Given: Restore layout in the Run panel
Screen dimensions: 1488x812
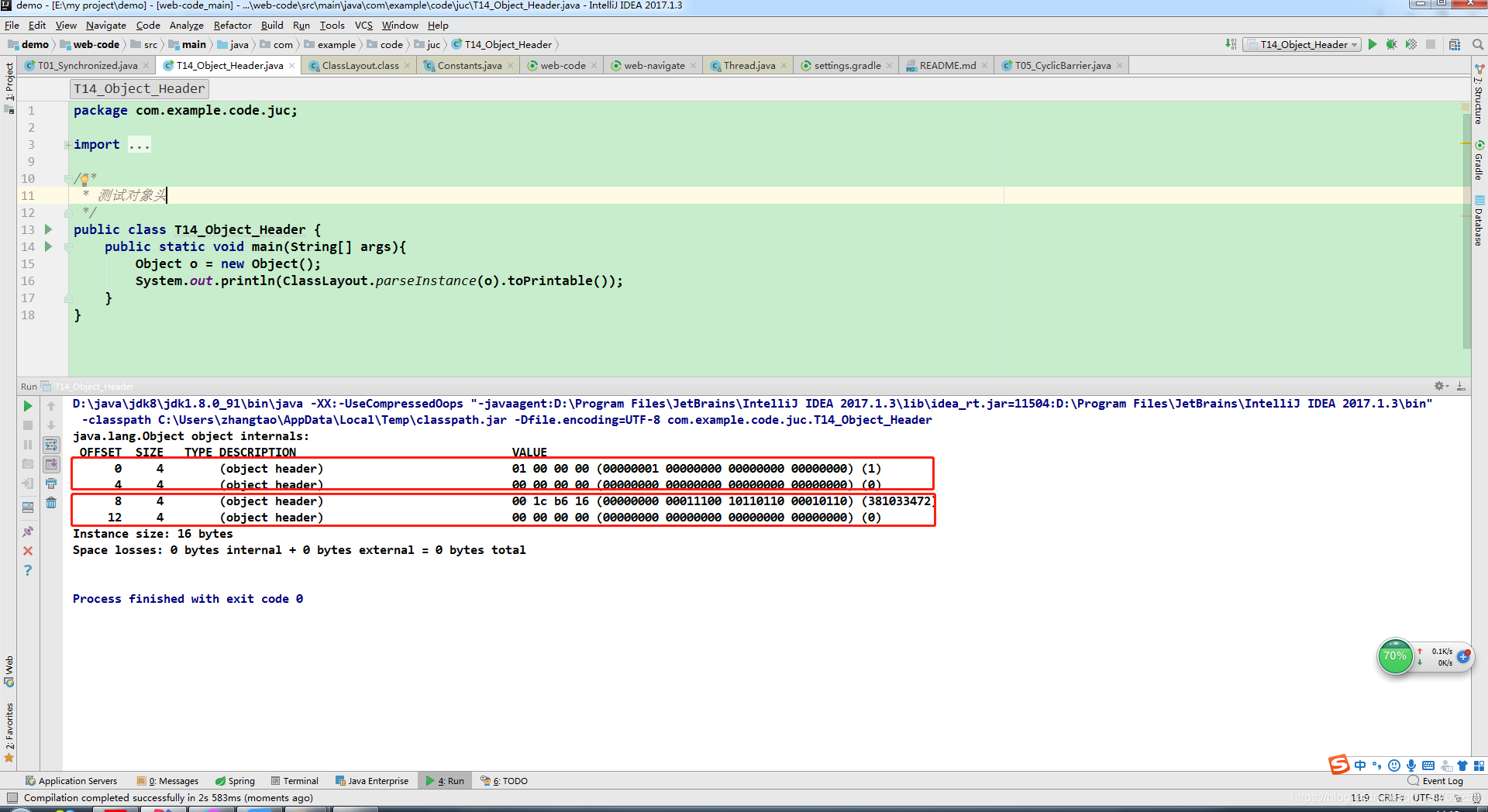Looking at the screenshot, I should pyautogui.click(x=28, y=507).
